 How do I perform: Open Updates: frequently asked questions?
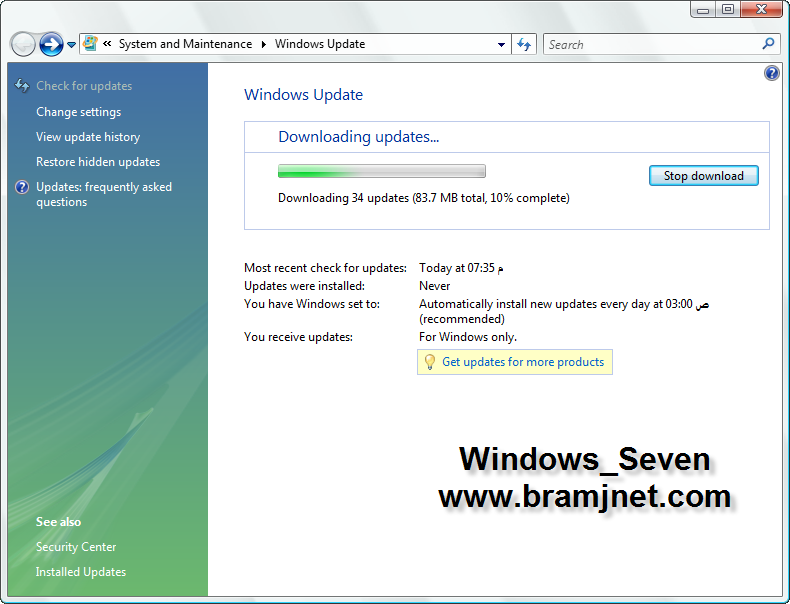[x=104, y=194]
